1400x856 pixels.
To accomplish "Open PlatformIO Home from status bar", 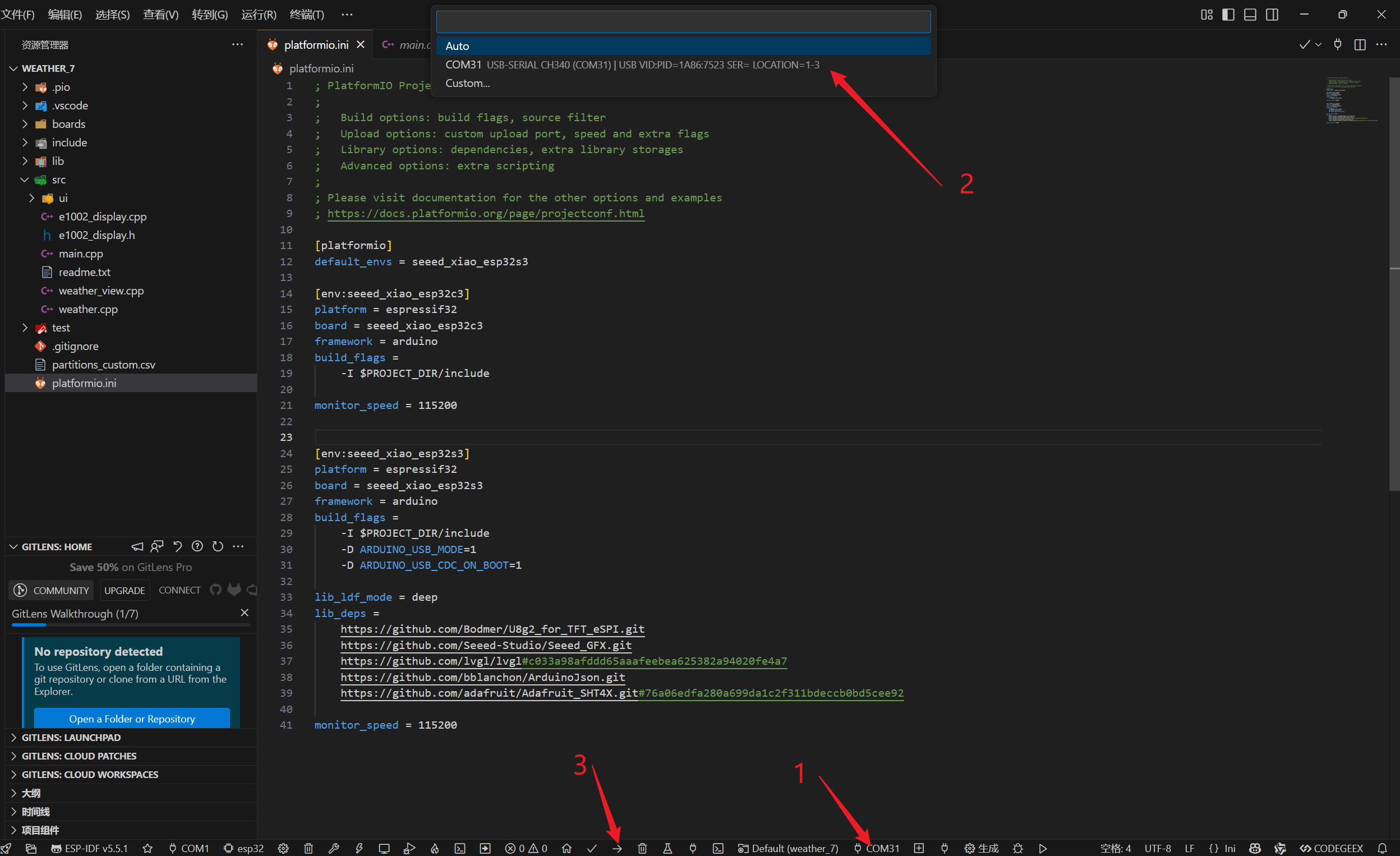I will click(x=567, y=848).
